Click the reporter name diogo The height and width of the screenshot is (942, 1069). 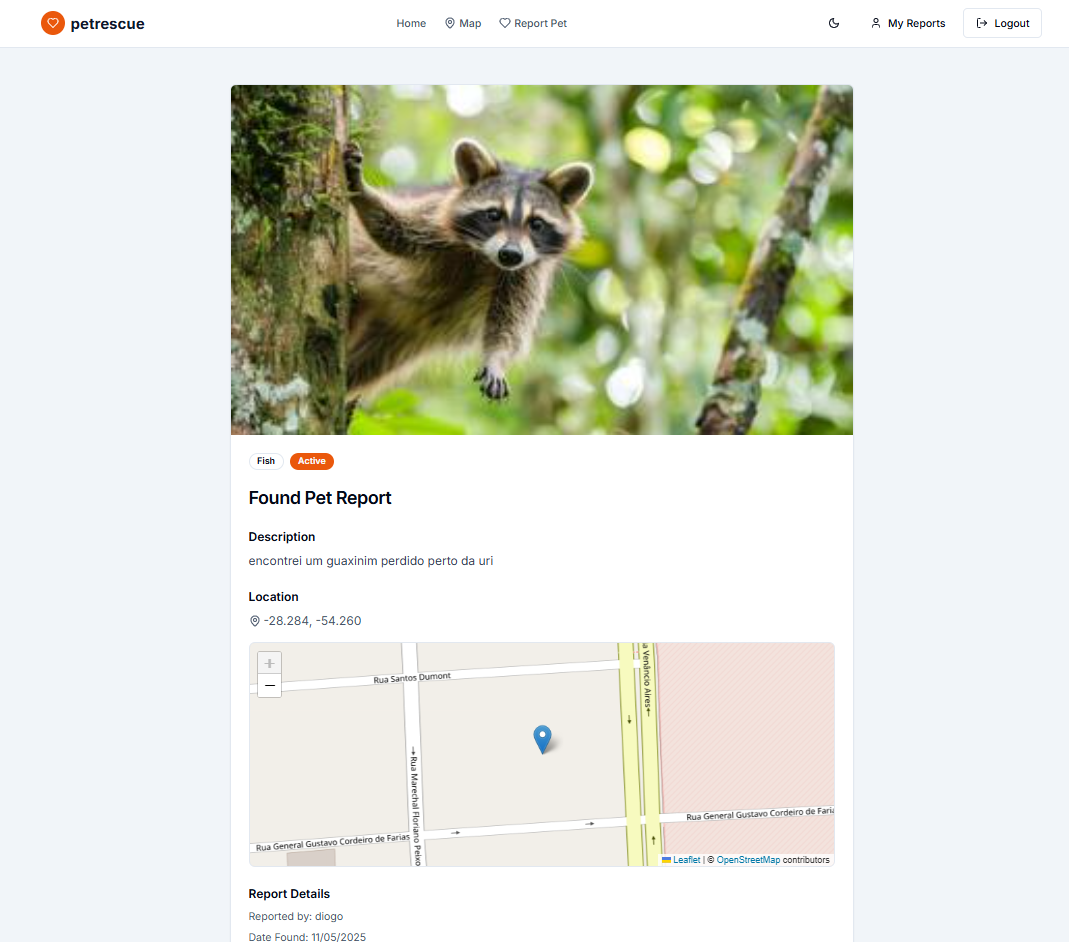pyautogui.click(x=329, y=916)
